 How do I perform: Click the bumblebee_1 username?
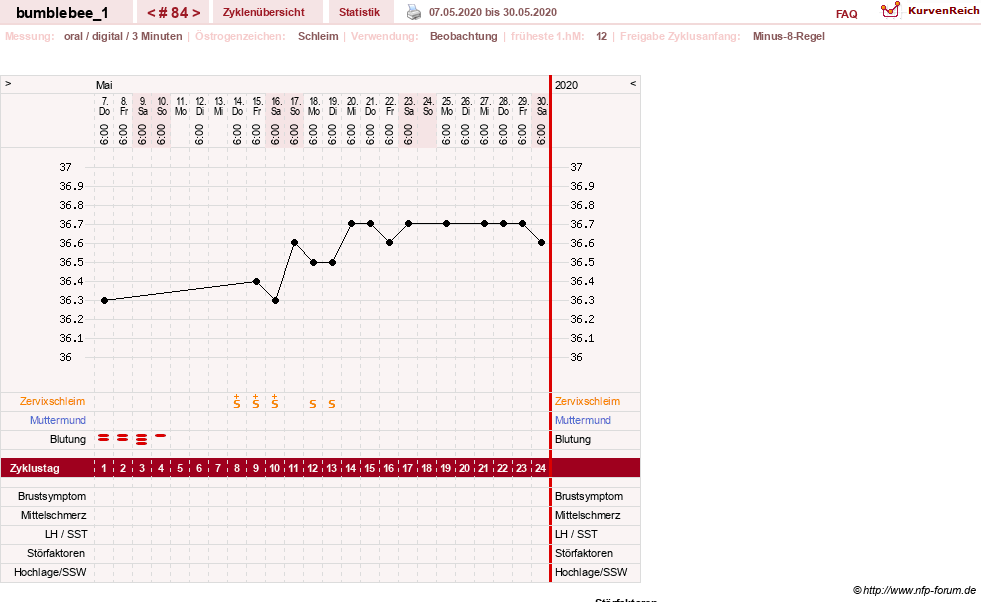[62, 13]
